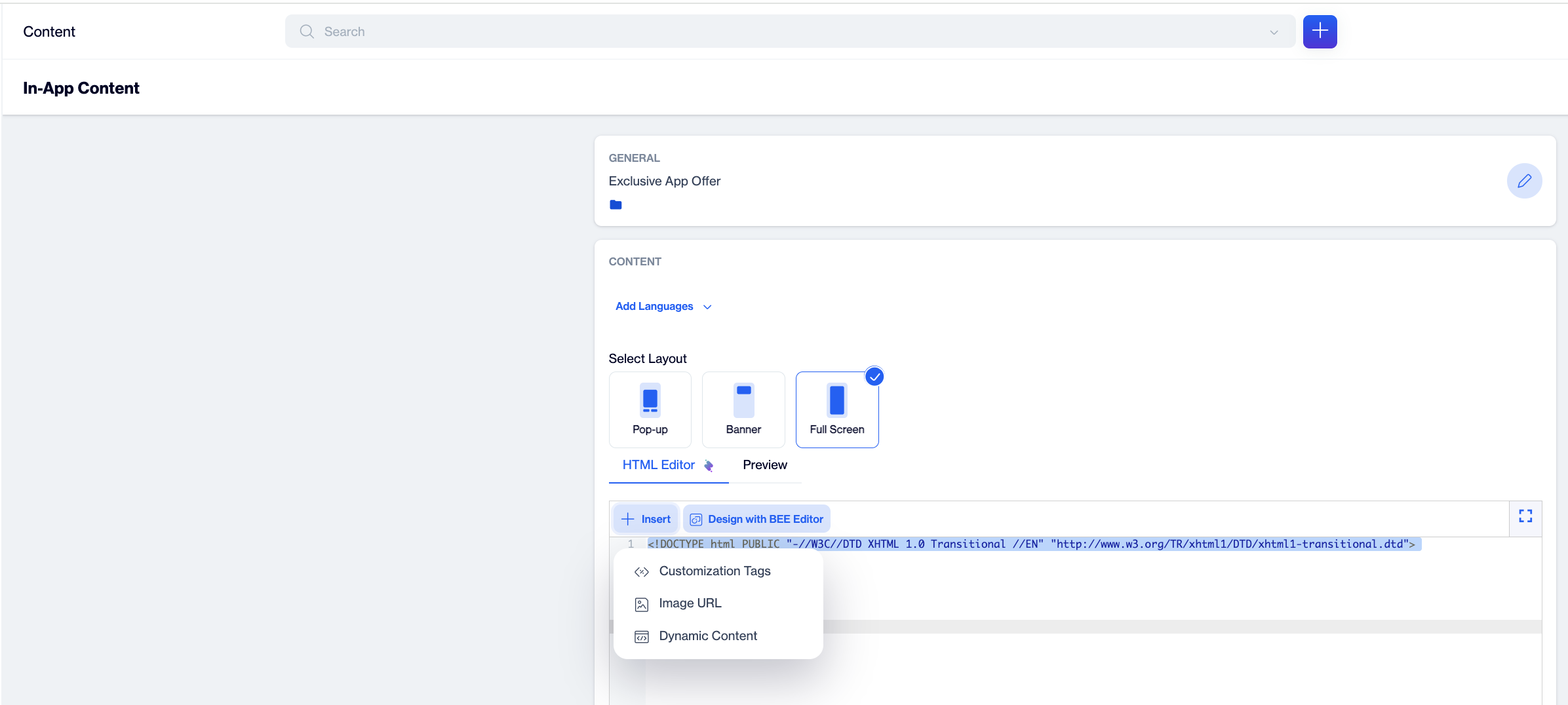Click into the Search input field
This screenshot has height=705, width=1568.
[789, 31]
